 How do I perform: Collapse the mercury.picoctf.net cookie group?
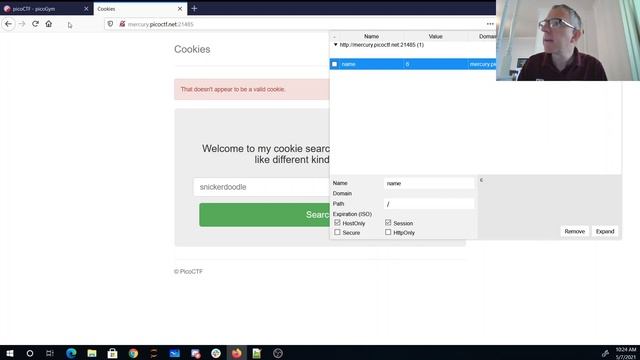coord(336,44)
